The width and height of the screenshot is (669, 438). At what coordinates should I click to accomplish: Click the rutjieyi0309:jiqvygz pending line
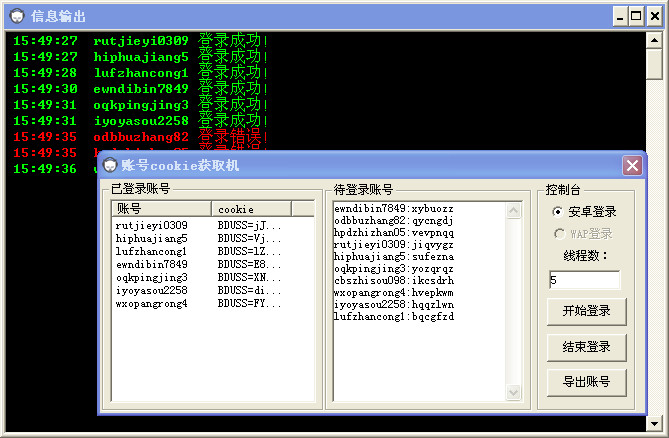coord(394,245)
